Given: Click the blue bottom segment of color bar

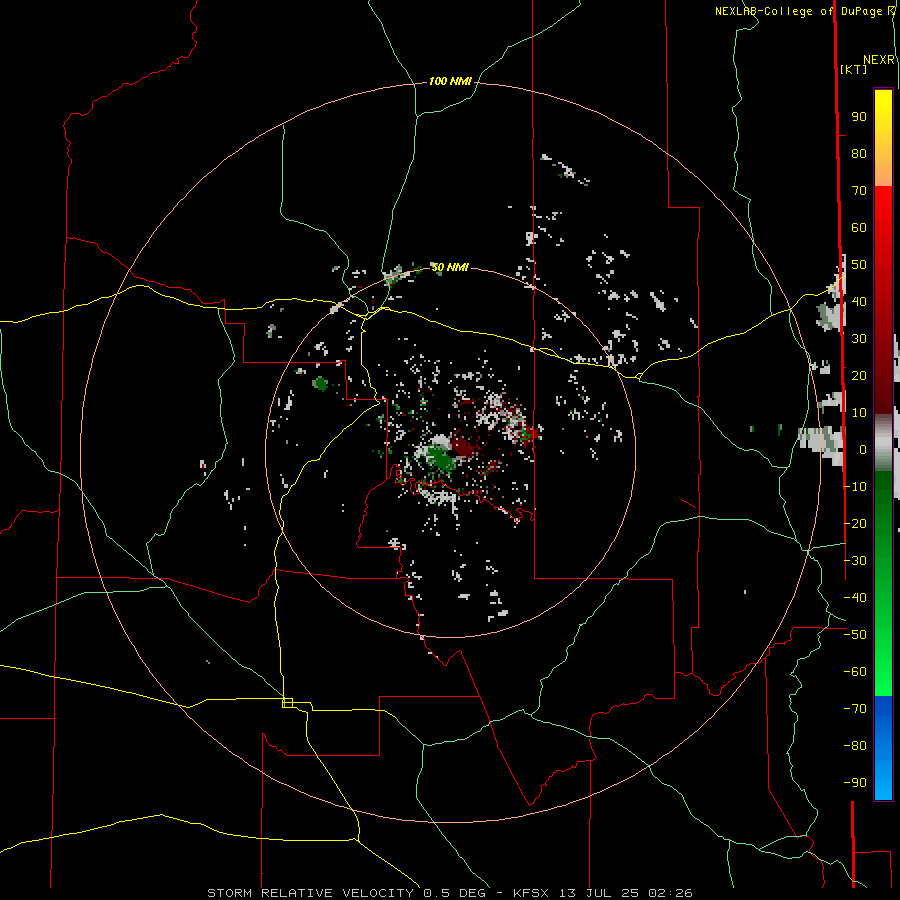Looking at the screenshot, I should [883, 748].
